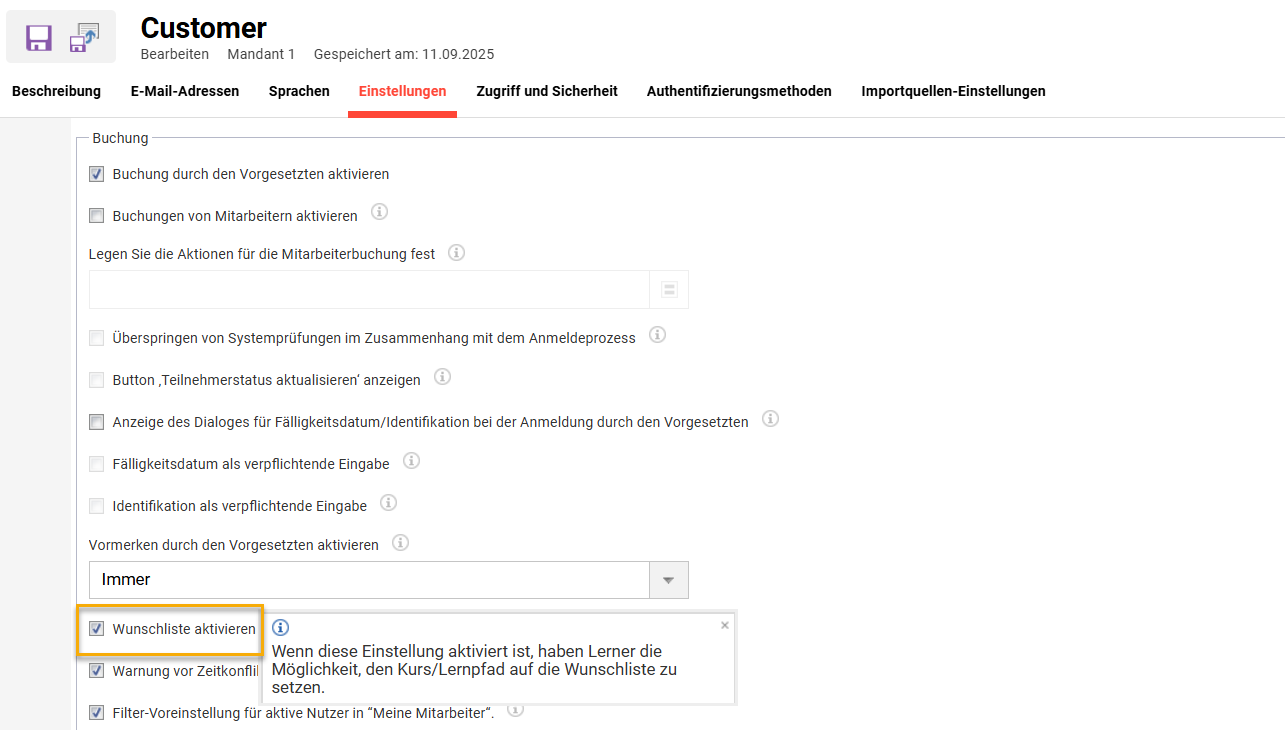
Task: Select the 'Beschreibung' tab
Action: pos(56,91)
